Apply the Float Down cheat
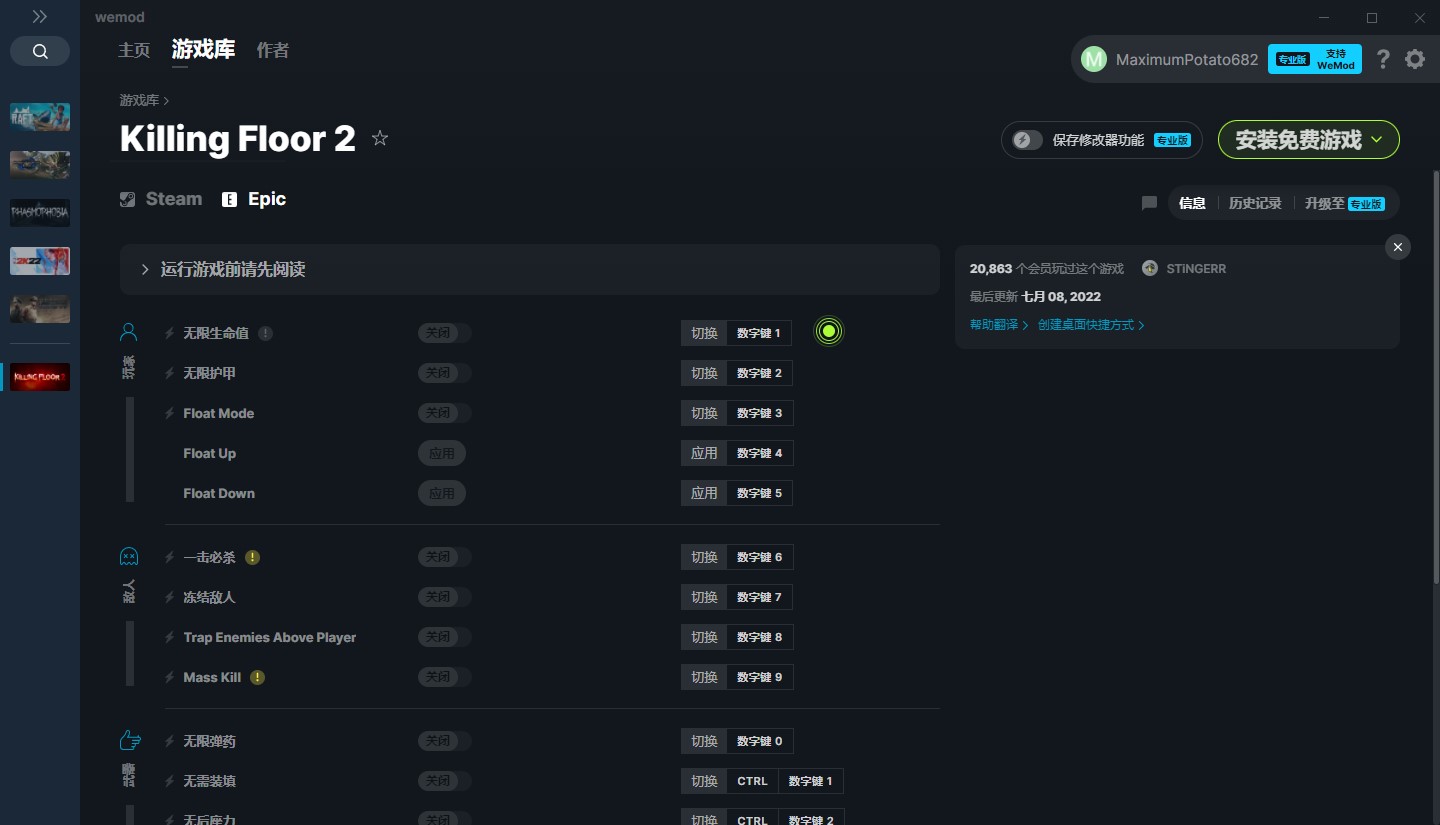Screen dimensions: 1440x825 click(x=442, y=493)
